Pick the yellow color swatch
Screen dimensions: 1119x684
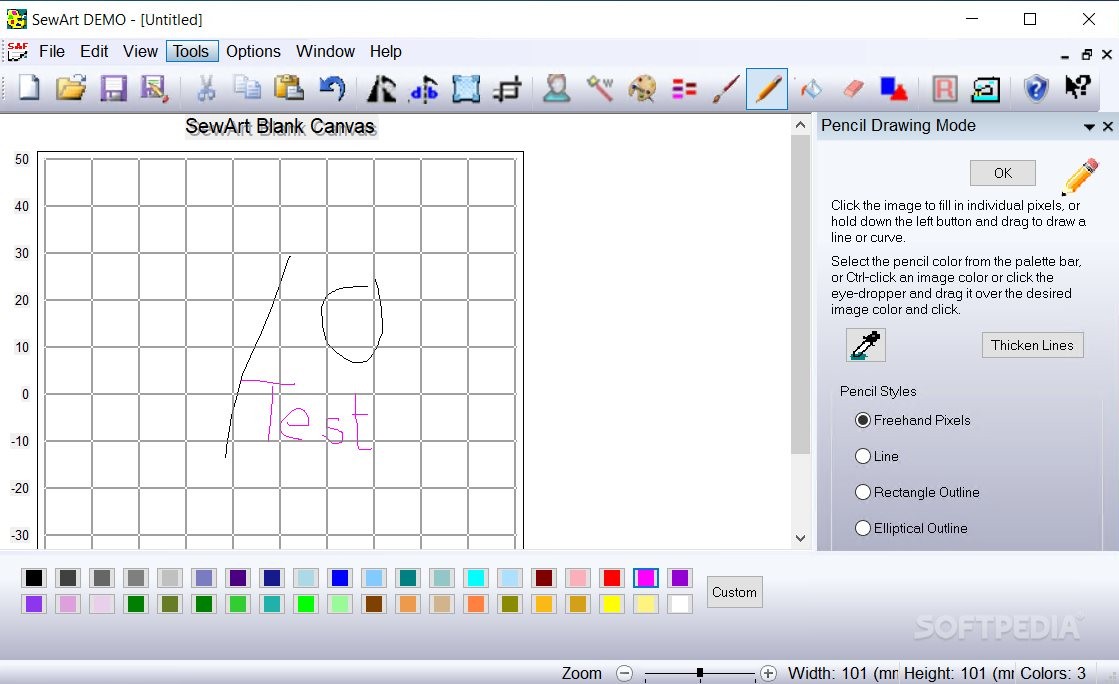pos(612,604)
